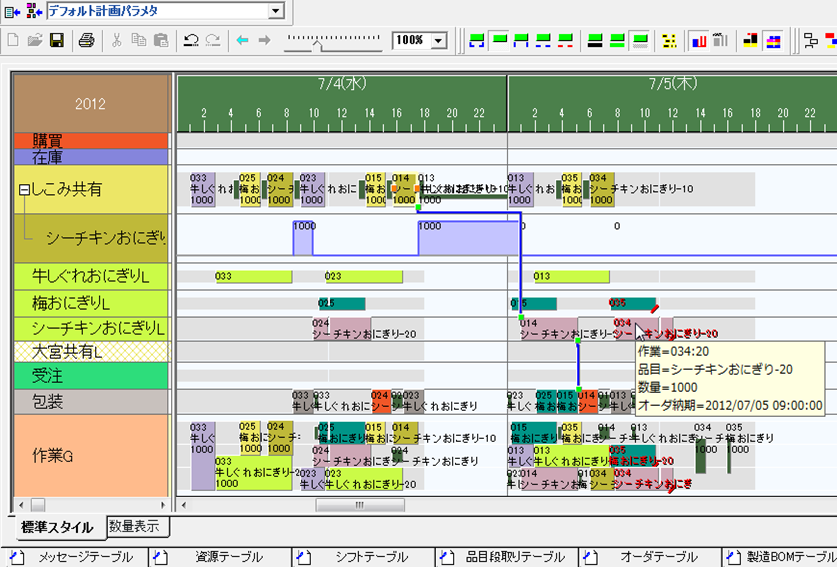Click the green bar with blue dashed bracket icon
837x567 pixels.
[477, 41]
